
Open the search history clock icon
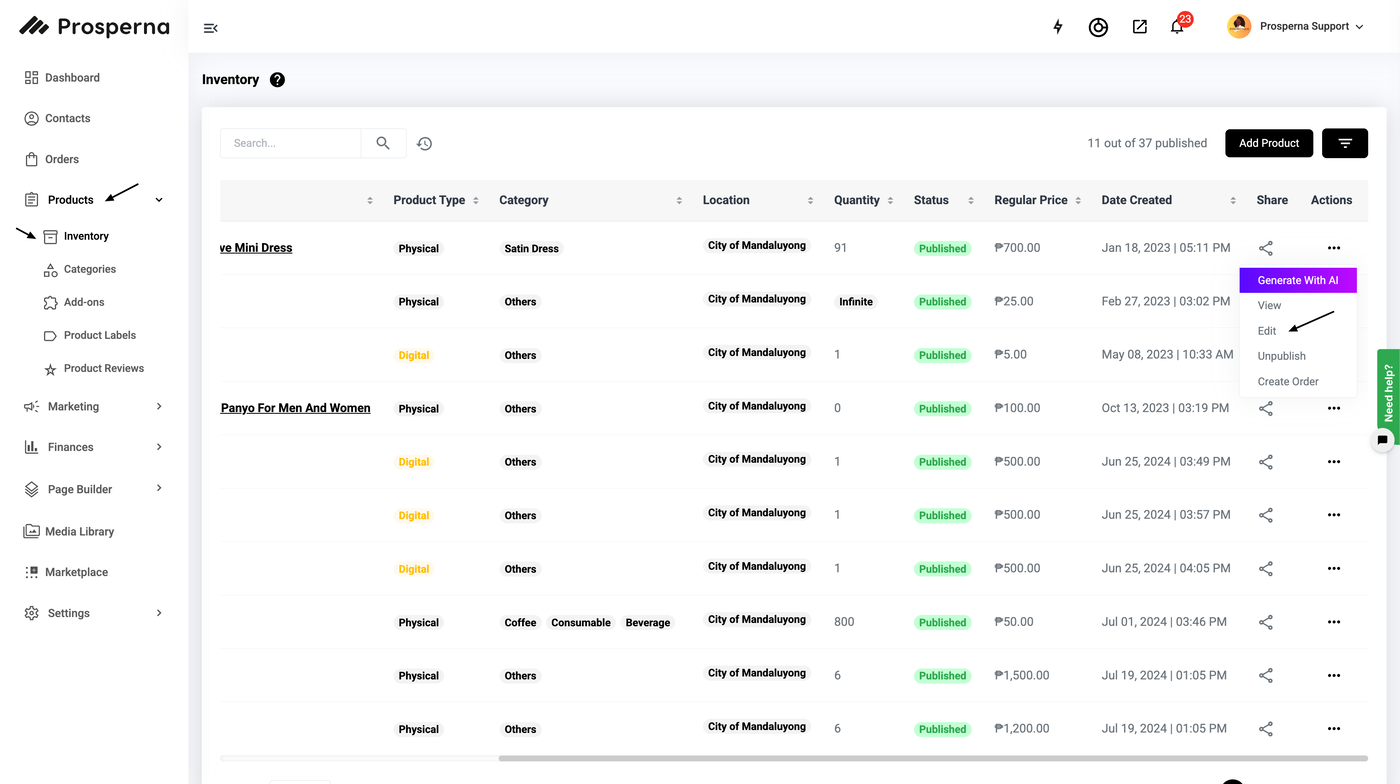425,144
